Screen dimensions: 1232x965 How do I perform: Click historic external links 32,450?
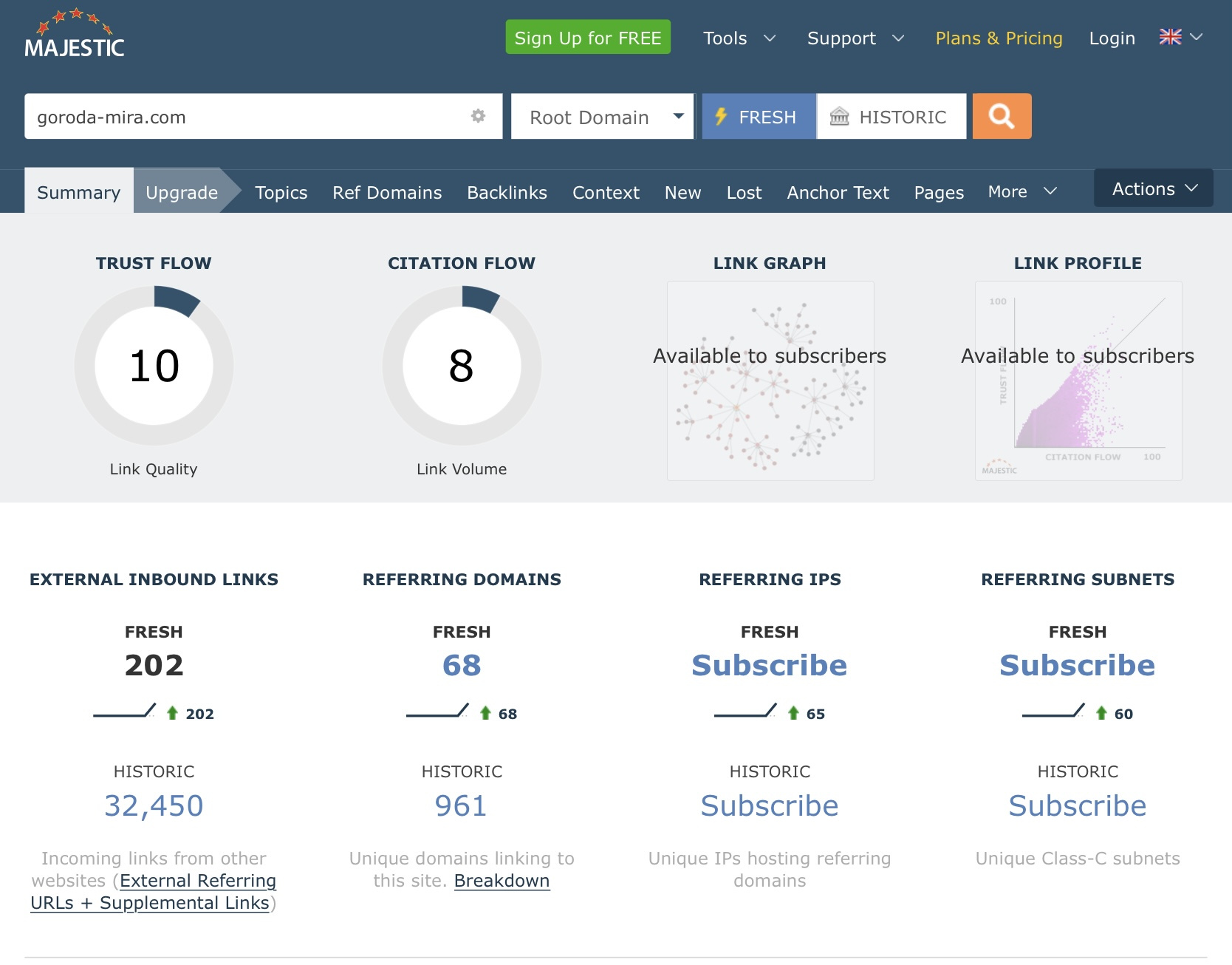click(x=154, y=805)
